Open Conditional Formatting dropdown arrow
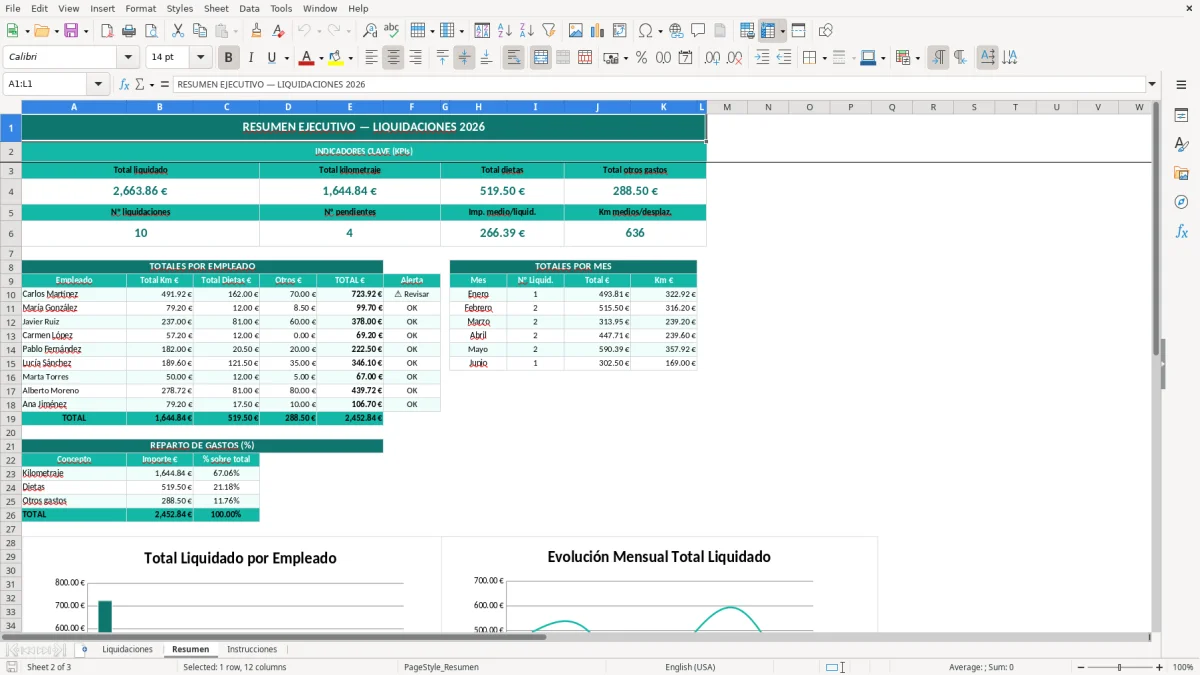Screen dimensions: 1200x675 tap(917, 58)
